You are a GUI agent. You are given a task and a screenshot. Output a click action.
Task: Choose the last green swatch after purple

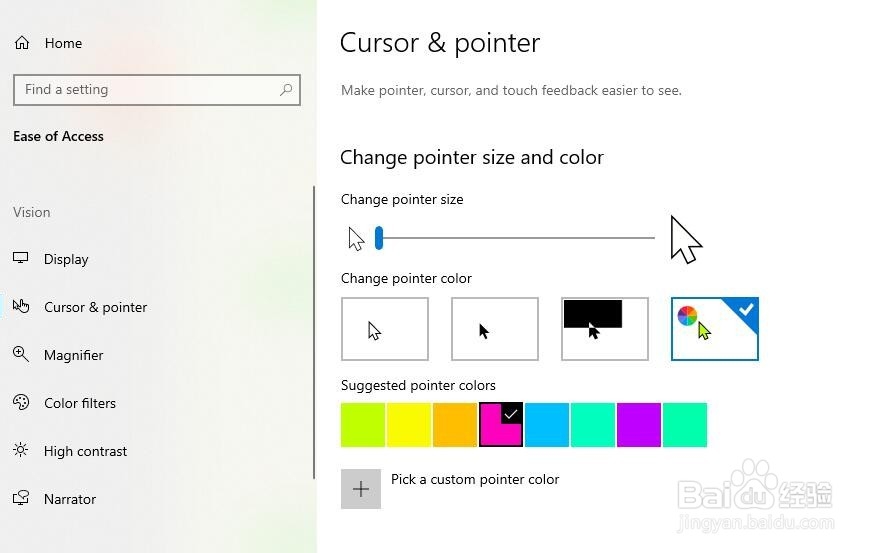tap(685, 425)
